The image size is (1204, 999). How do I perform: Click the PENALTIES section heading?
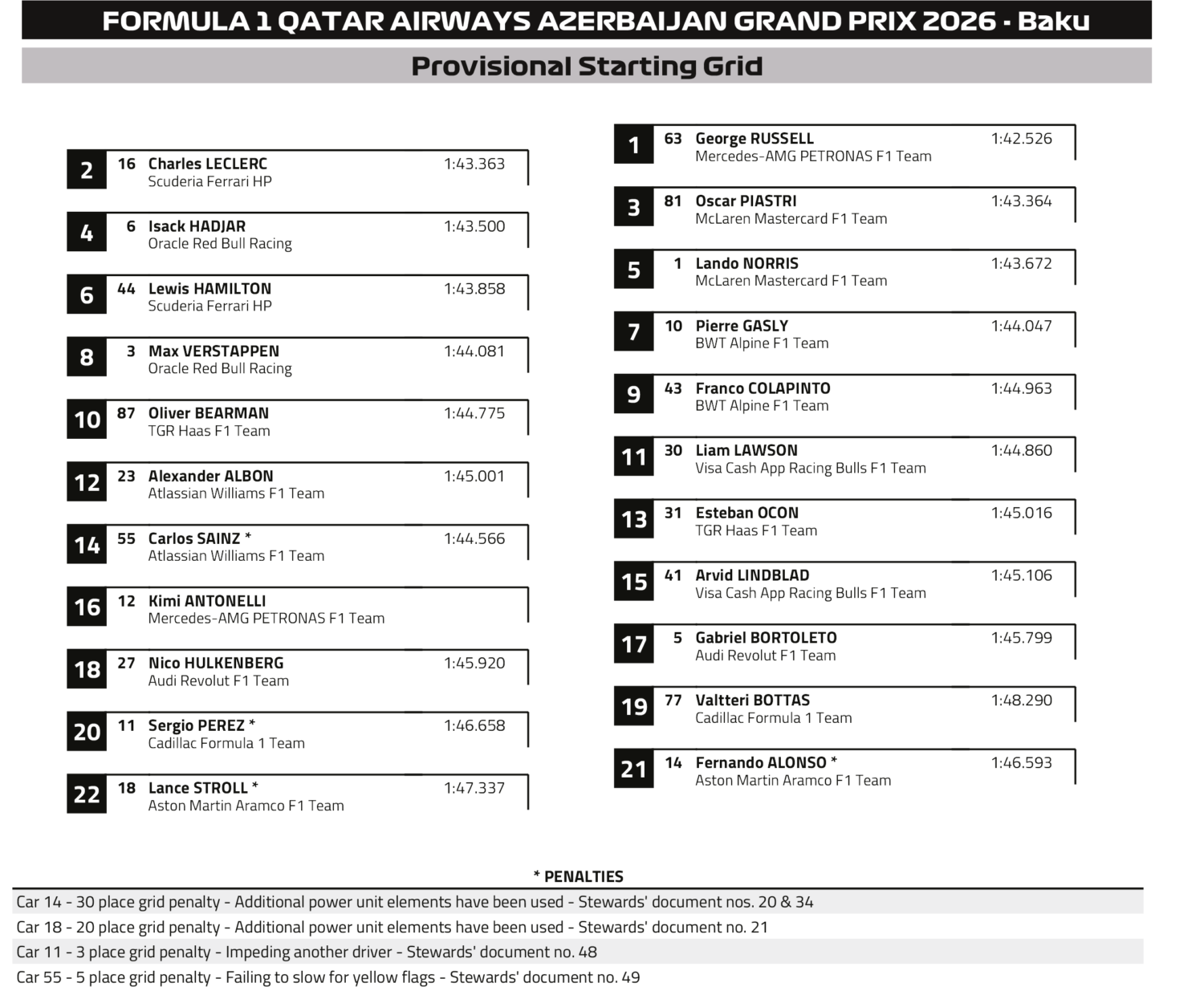(579, 877)
